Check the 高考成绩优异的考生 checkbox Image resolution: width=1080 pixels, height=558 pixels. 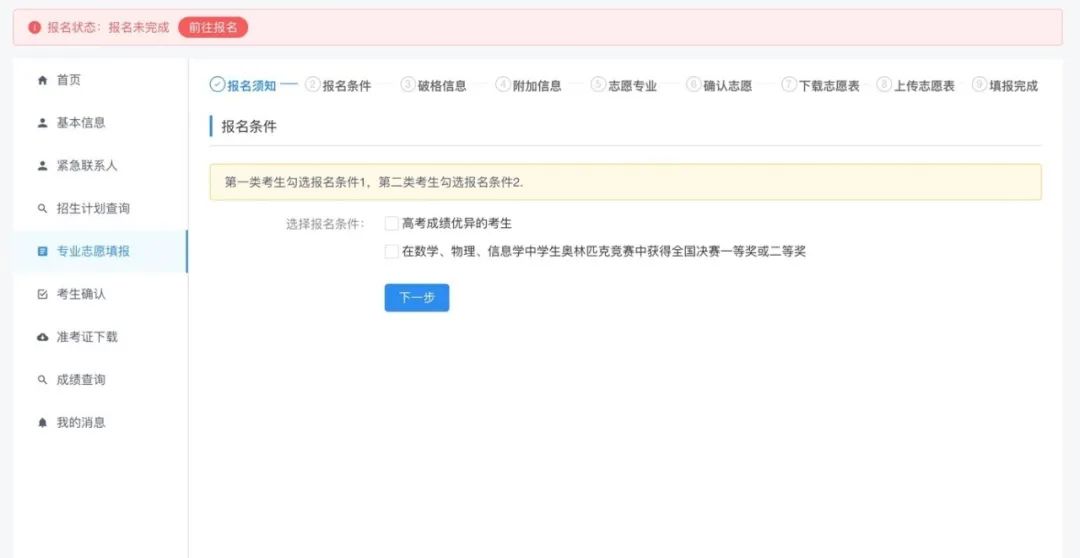click(391, 223)
